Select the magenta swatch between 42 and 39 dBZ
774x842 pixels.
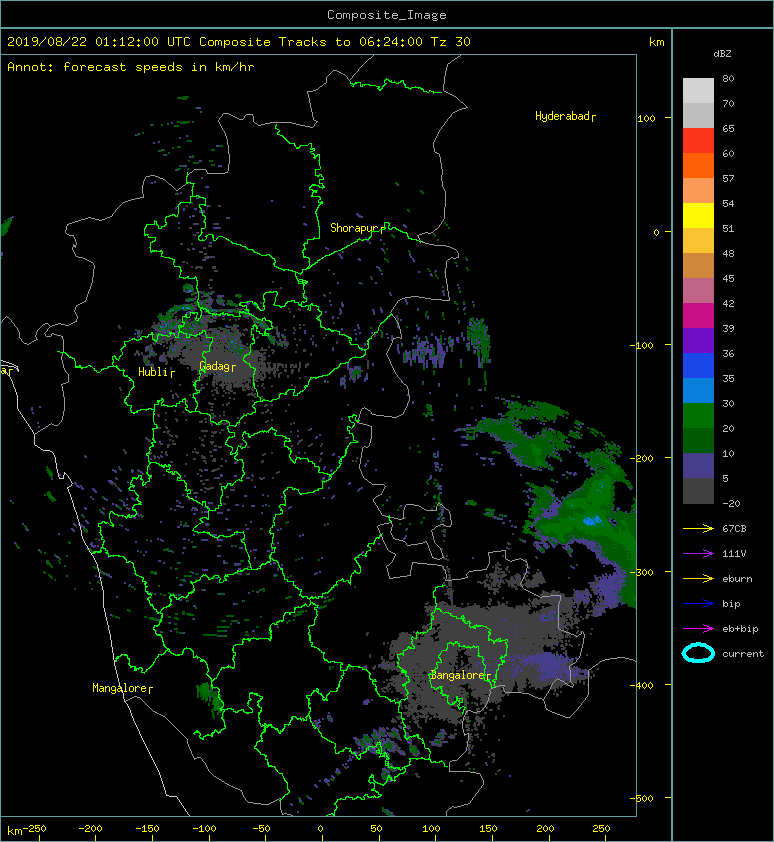(698, 316)
